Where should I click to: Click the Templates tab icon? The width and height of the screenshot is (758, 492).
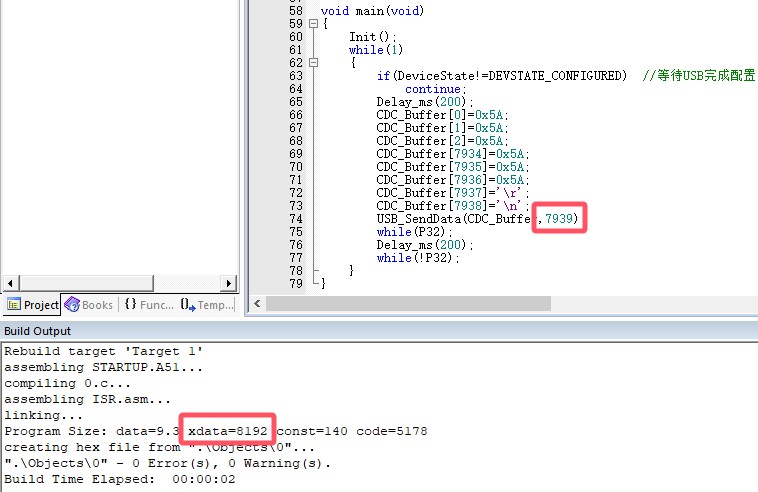[188, 304]
